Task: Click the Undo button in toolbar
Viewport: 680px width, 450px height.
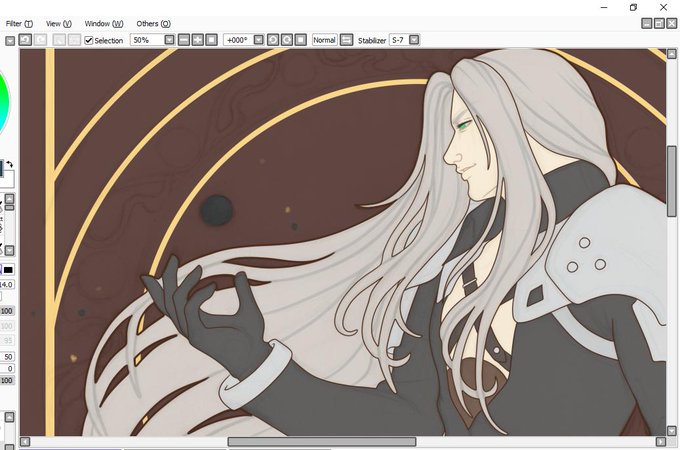Action: 25,40
